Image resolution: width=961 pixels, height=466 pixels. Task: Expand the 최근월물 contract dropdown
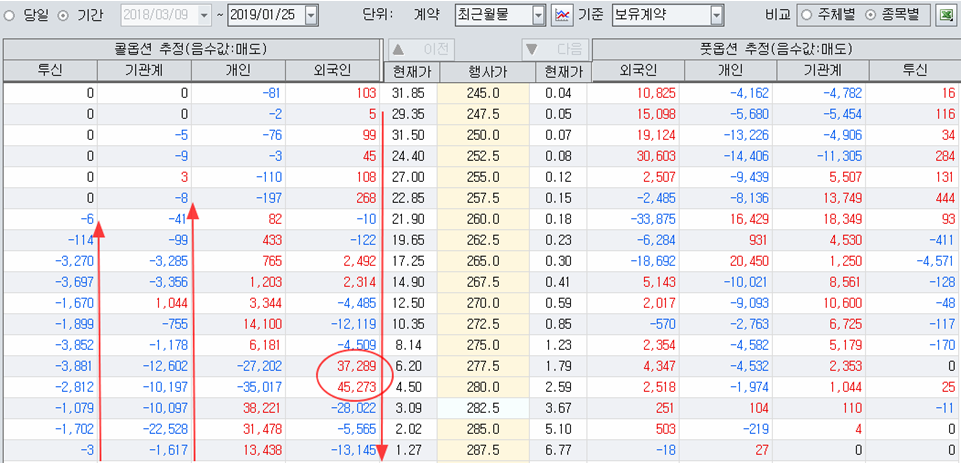click(x=539, y=16)
